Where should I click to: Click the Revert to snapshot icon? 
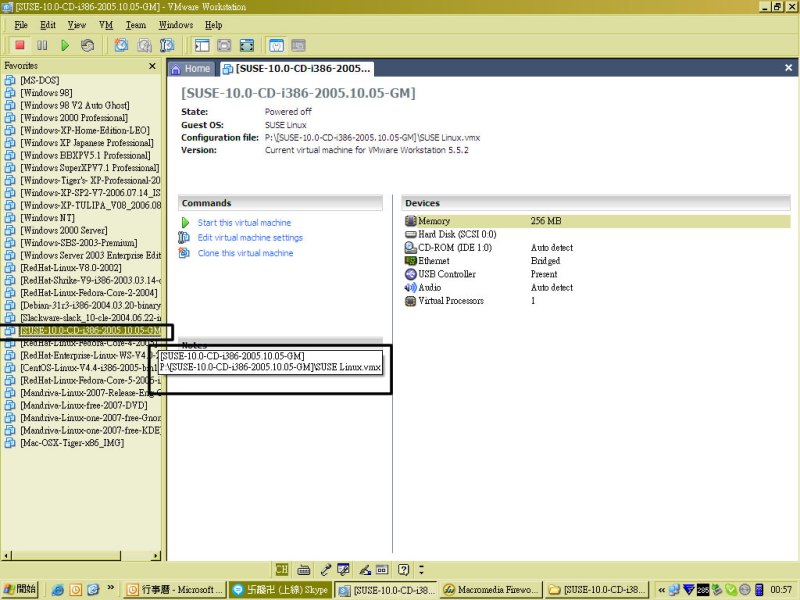click(144, 45)
